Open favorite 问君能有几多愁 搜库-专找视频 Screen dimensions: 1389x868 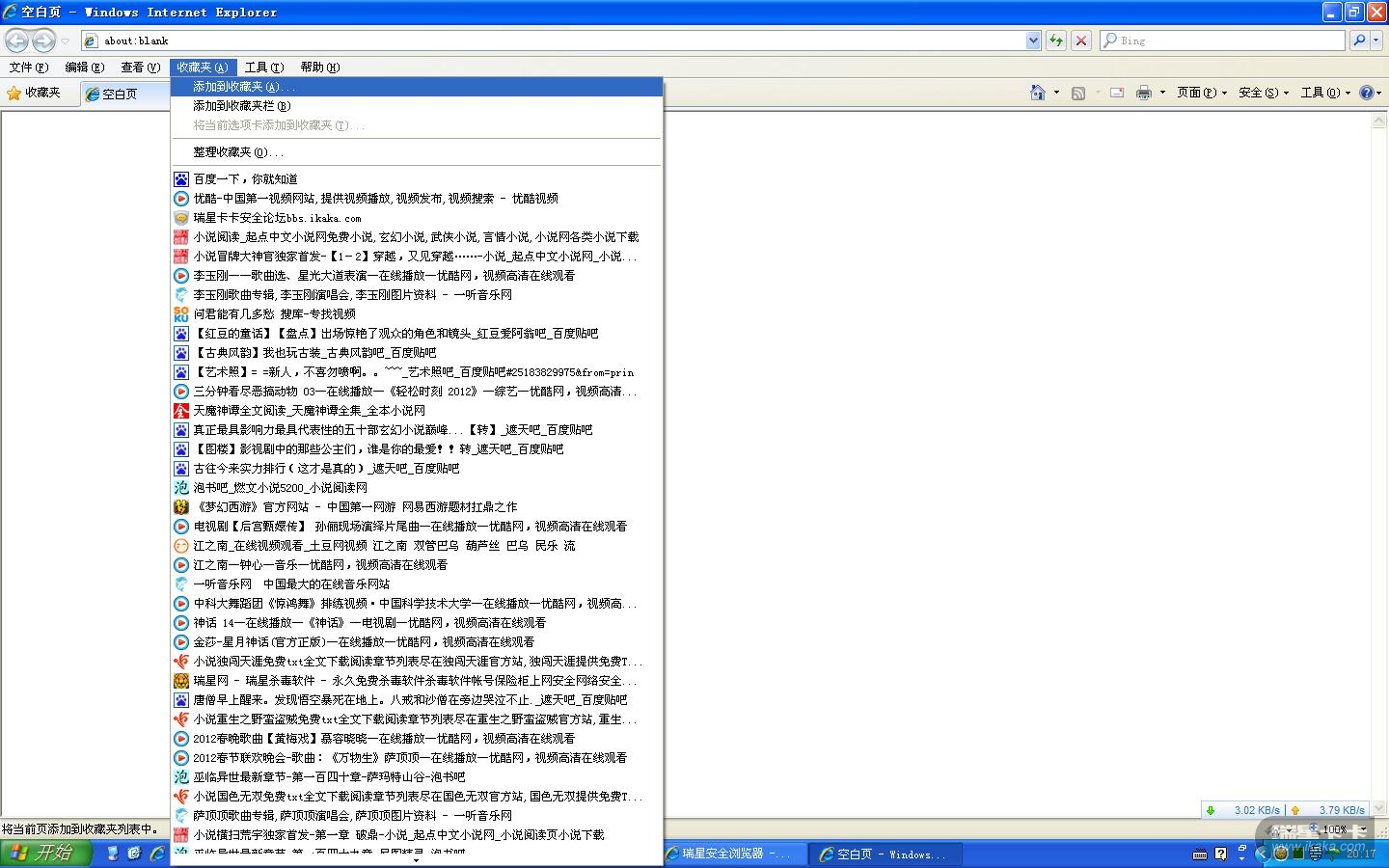pyautogui.click(x=417, y=314)
